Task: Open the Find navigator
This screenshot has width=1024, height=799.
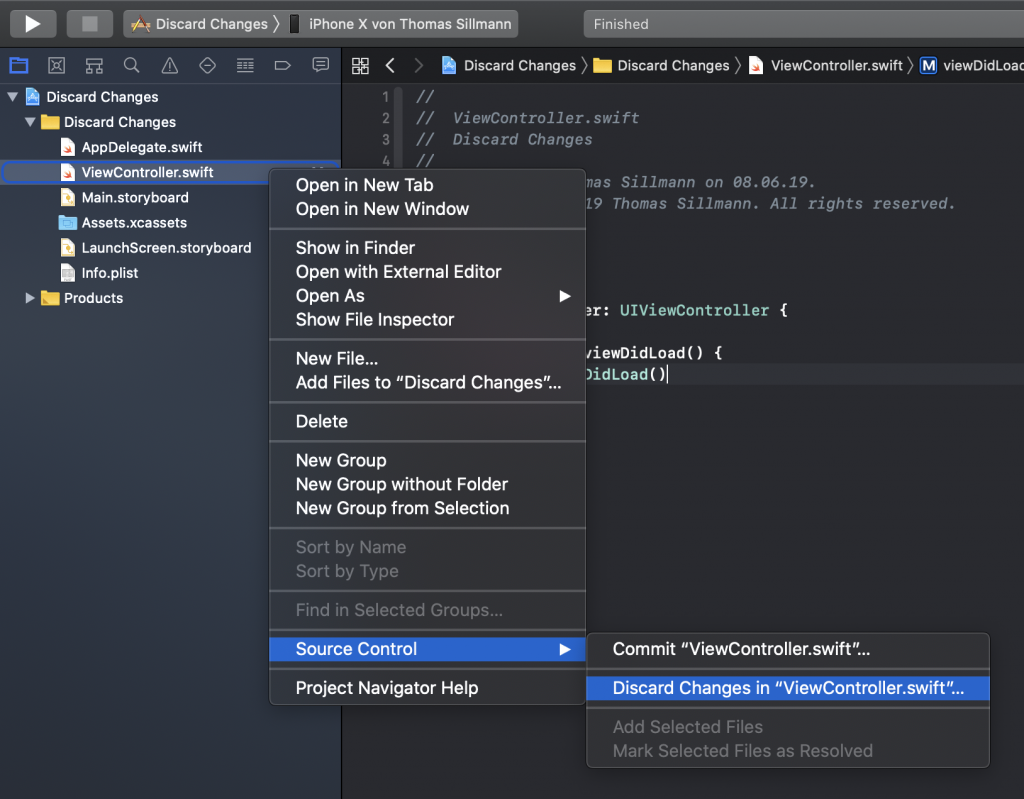Action: [131, 65]
